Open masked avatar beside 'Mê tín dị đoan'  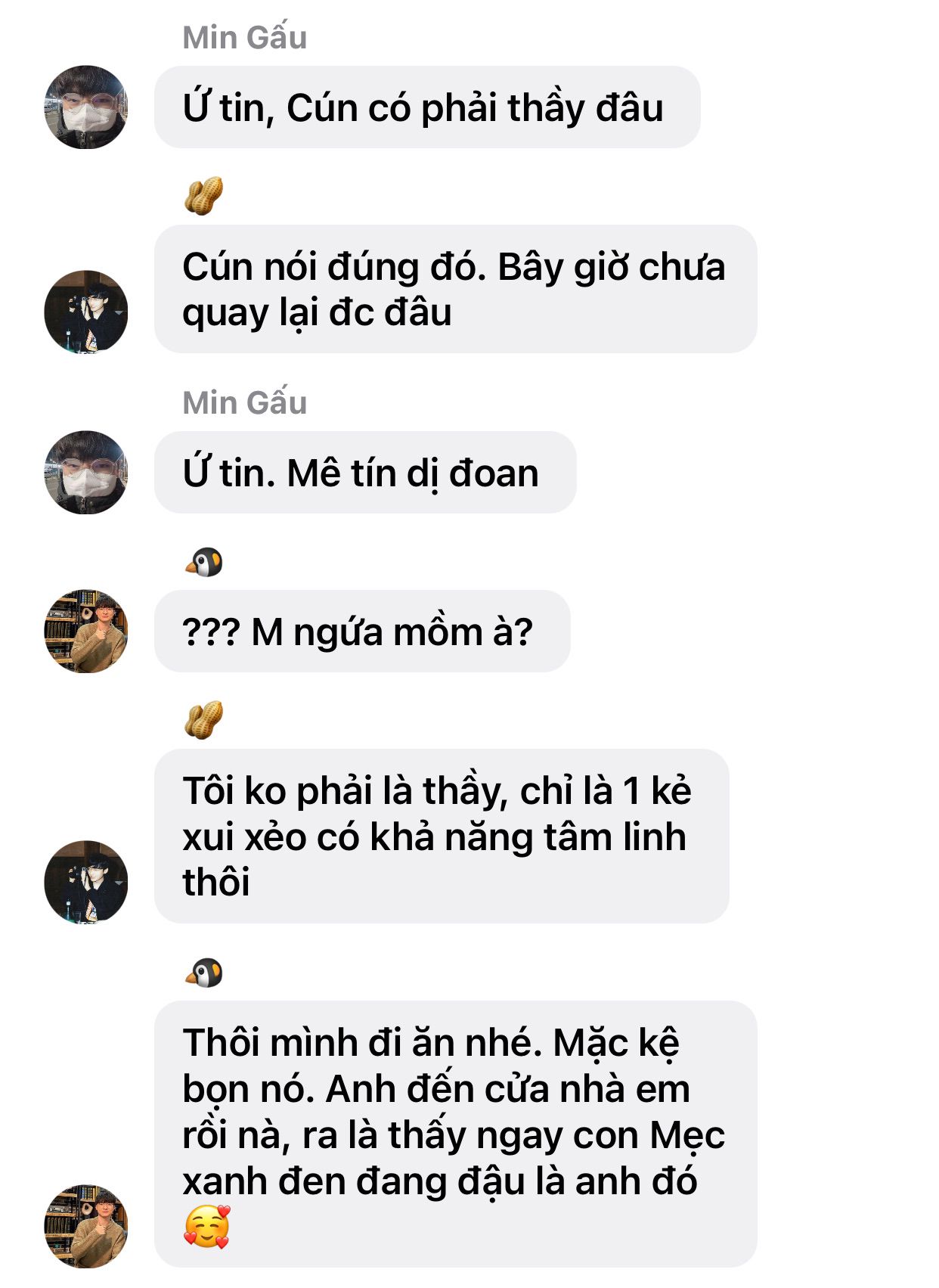(85, 473)
